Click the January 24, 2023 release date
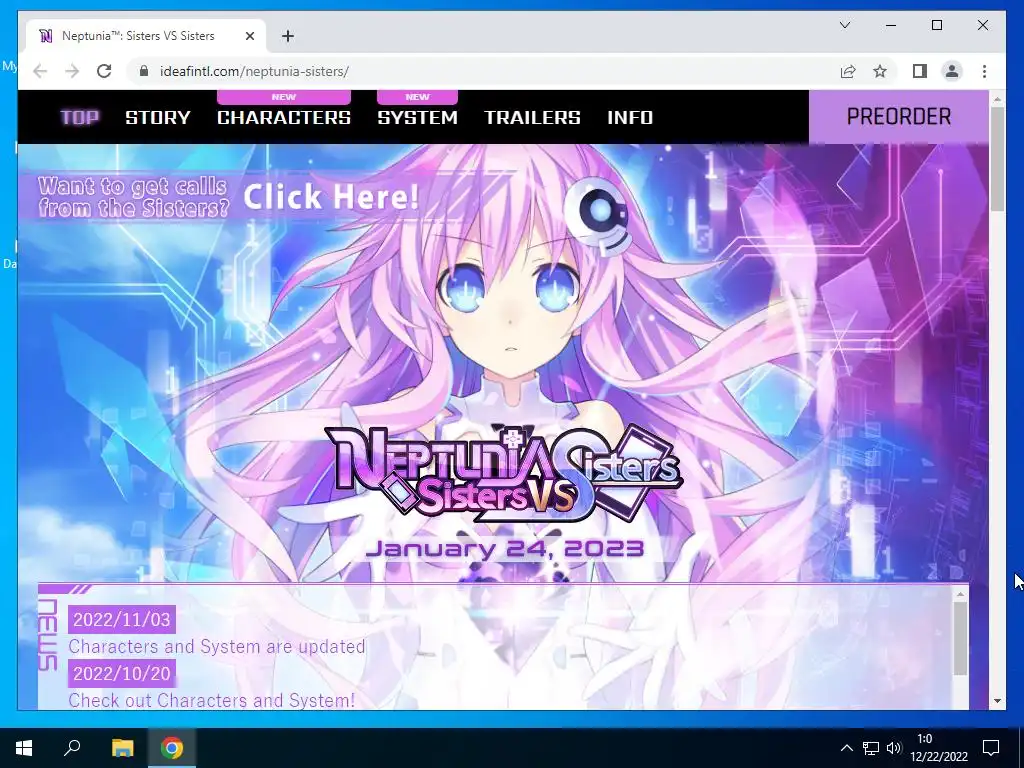This screenshot has height=768, width=1024. (505, 549)
